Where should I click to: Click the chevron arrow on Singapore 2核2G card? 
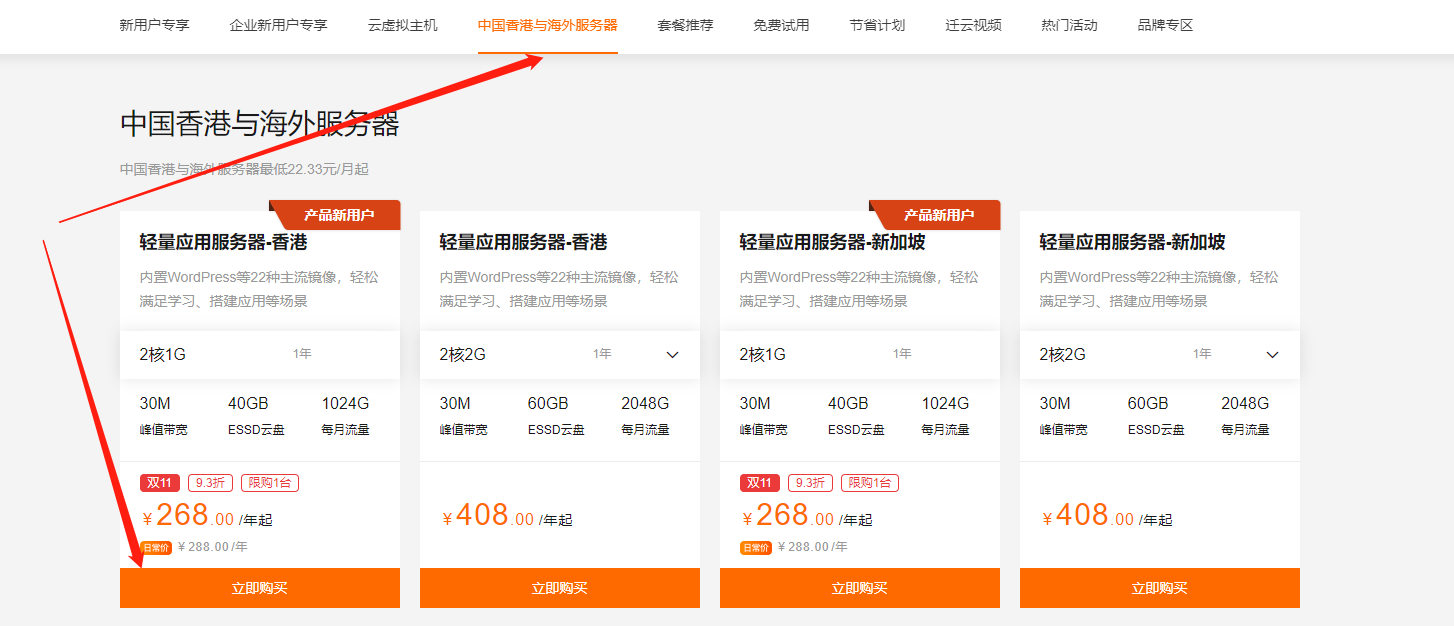pos(1272,355)
